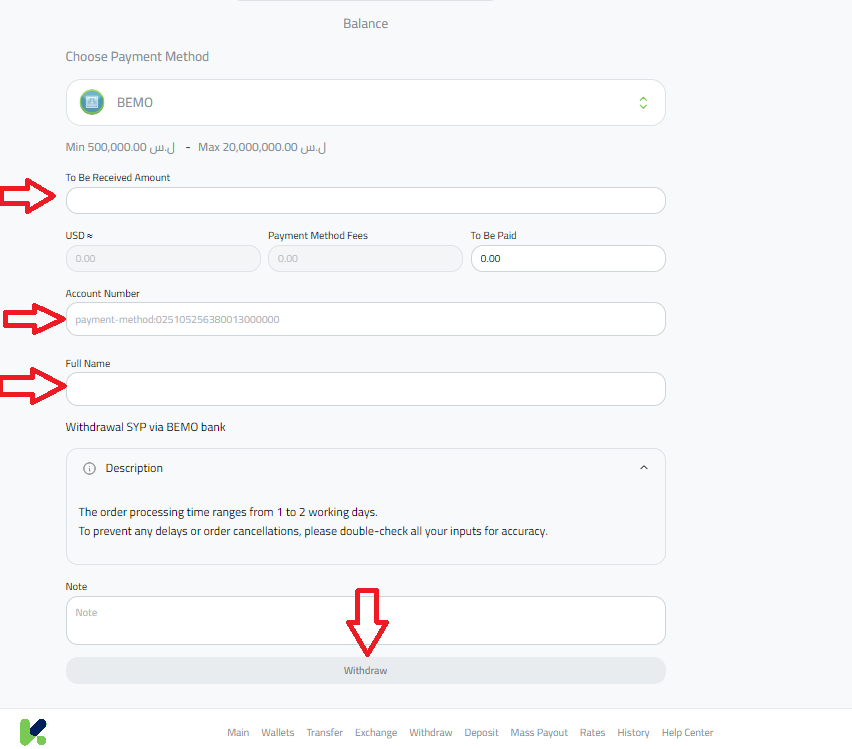Screen dimensions: 852x749
Task: Open the Main navigation link
Action: (238, 732)
